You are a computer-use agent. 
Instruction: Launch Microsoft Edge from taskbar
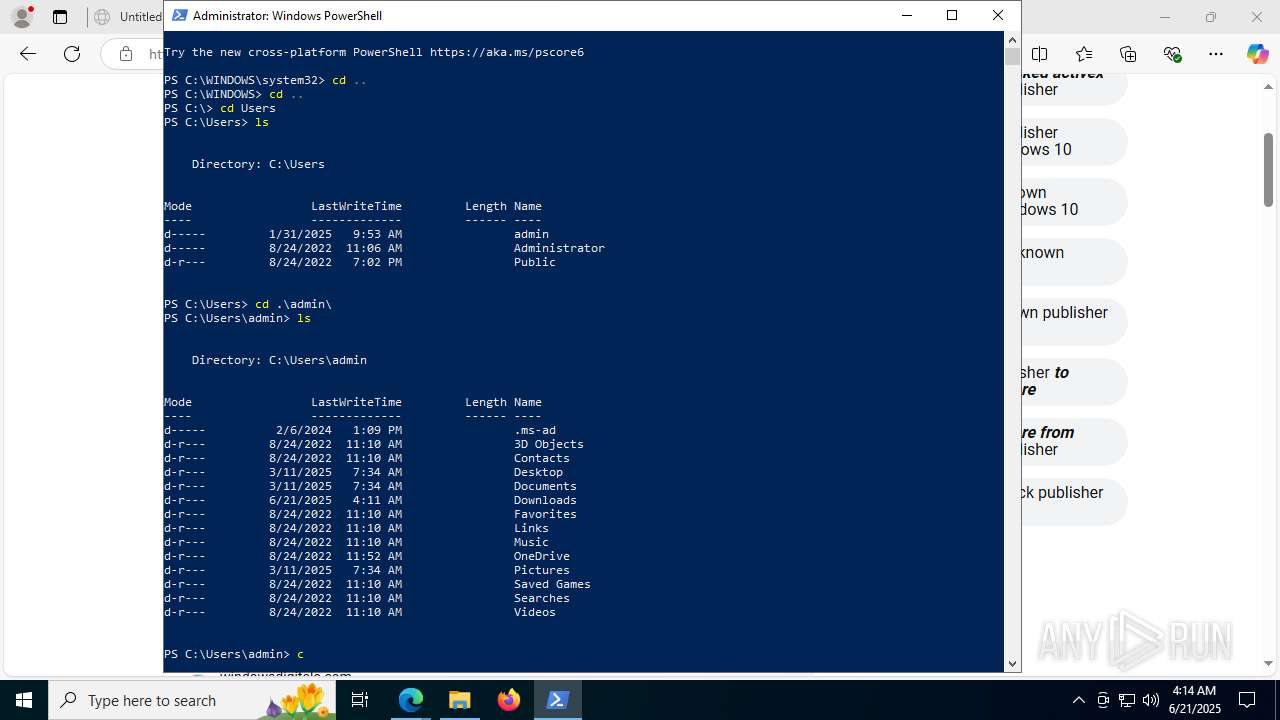tap(411, 700)
